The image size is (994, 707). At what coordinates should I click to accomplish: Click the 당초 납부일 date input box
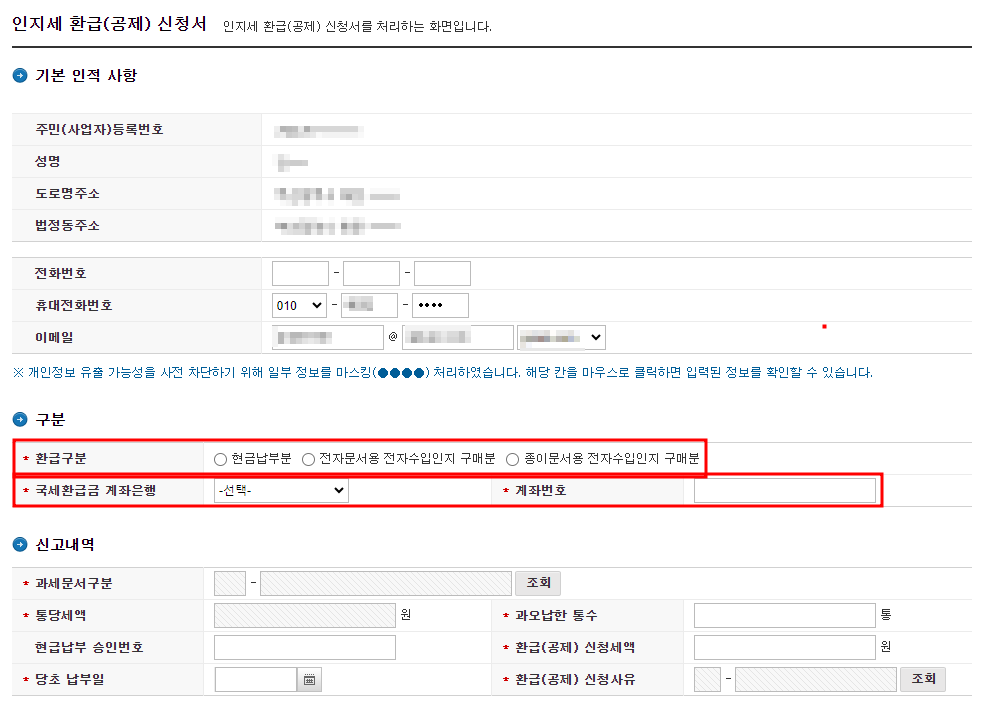coord(255,679)
